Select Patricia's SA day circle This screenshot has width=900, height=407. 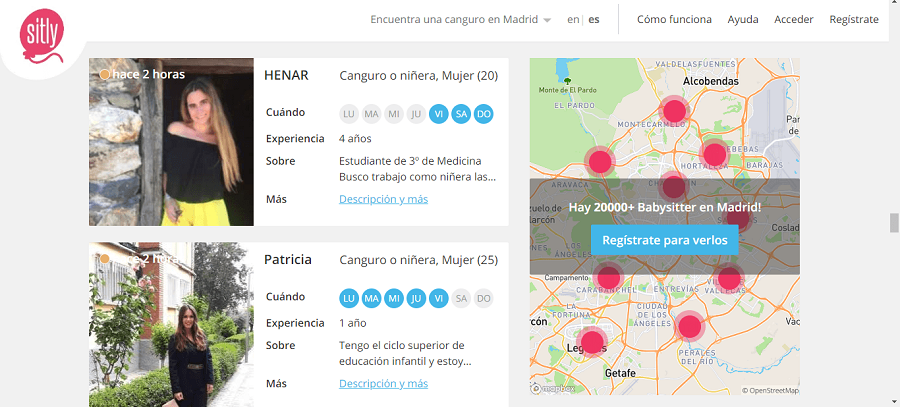461,299
